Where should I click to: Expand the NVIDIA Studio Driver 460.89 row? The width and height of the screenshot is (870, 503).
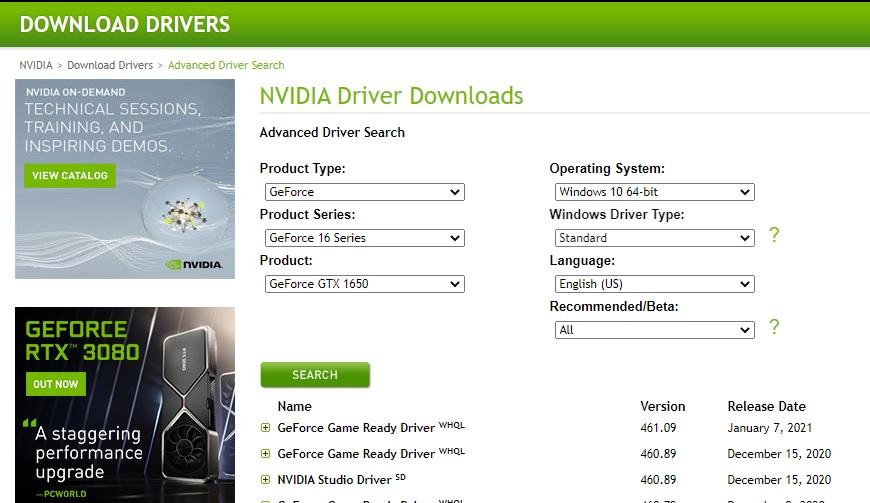click(265, 480)
